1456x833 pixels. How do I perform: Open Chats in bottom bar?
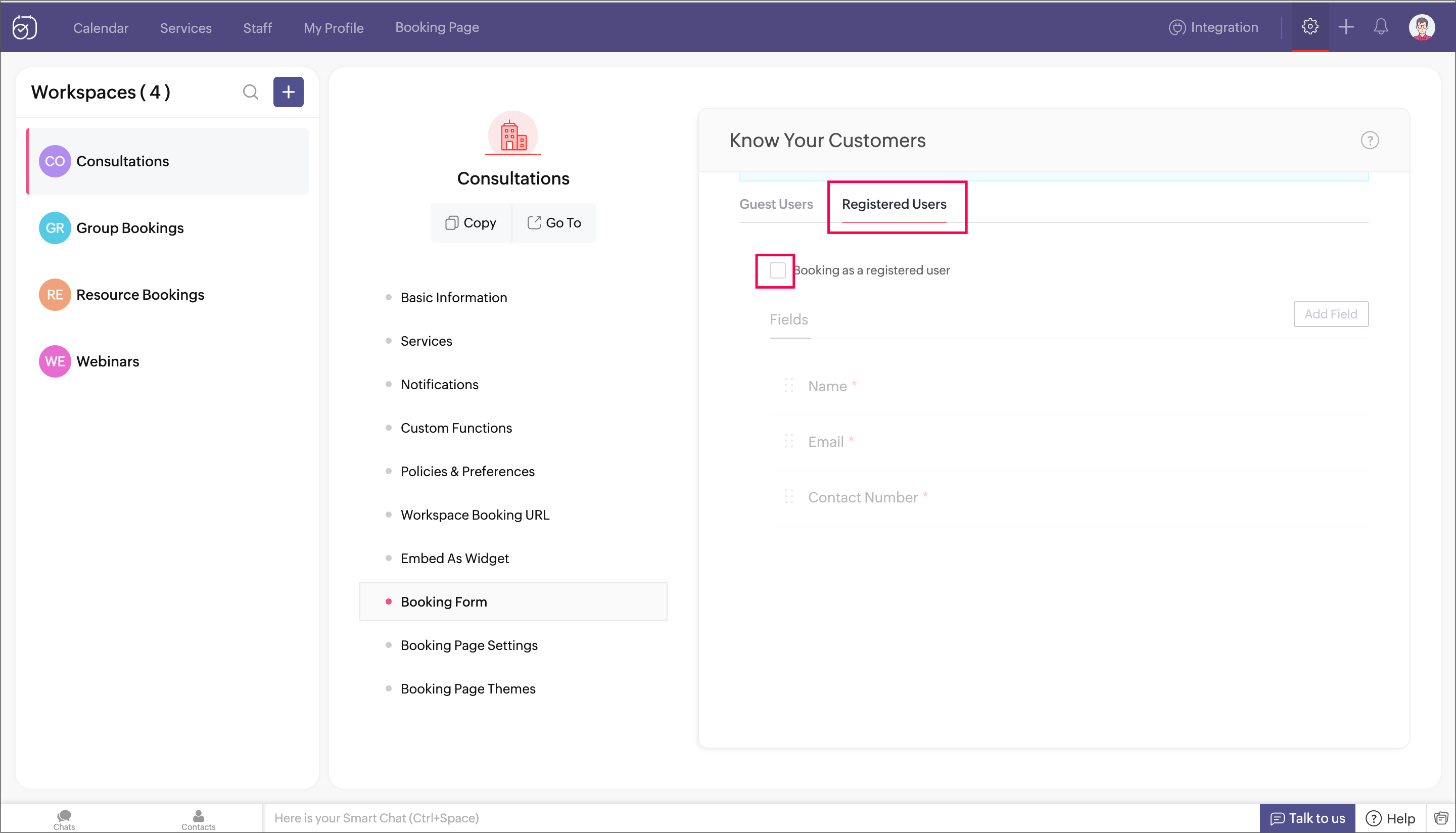click(64, 819)
